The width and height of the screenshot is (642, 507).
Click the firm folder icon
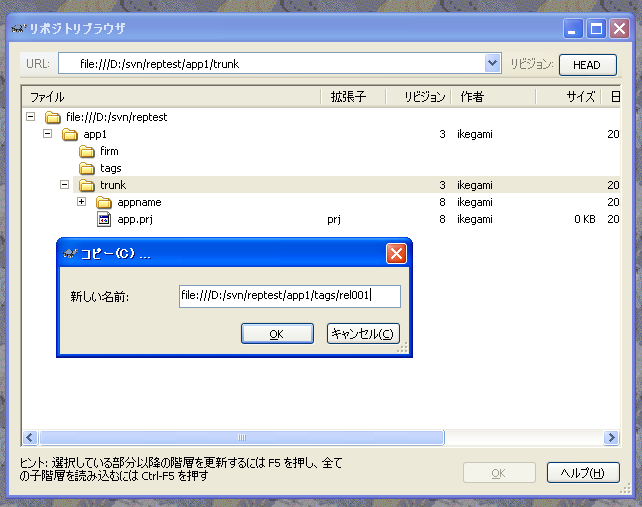click(86, 152)
